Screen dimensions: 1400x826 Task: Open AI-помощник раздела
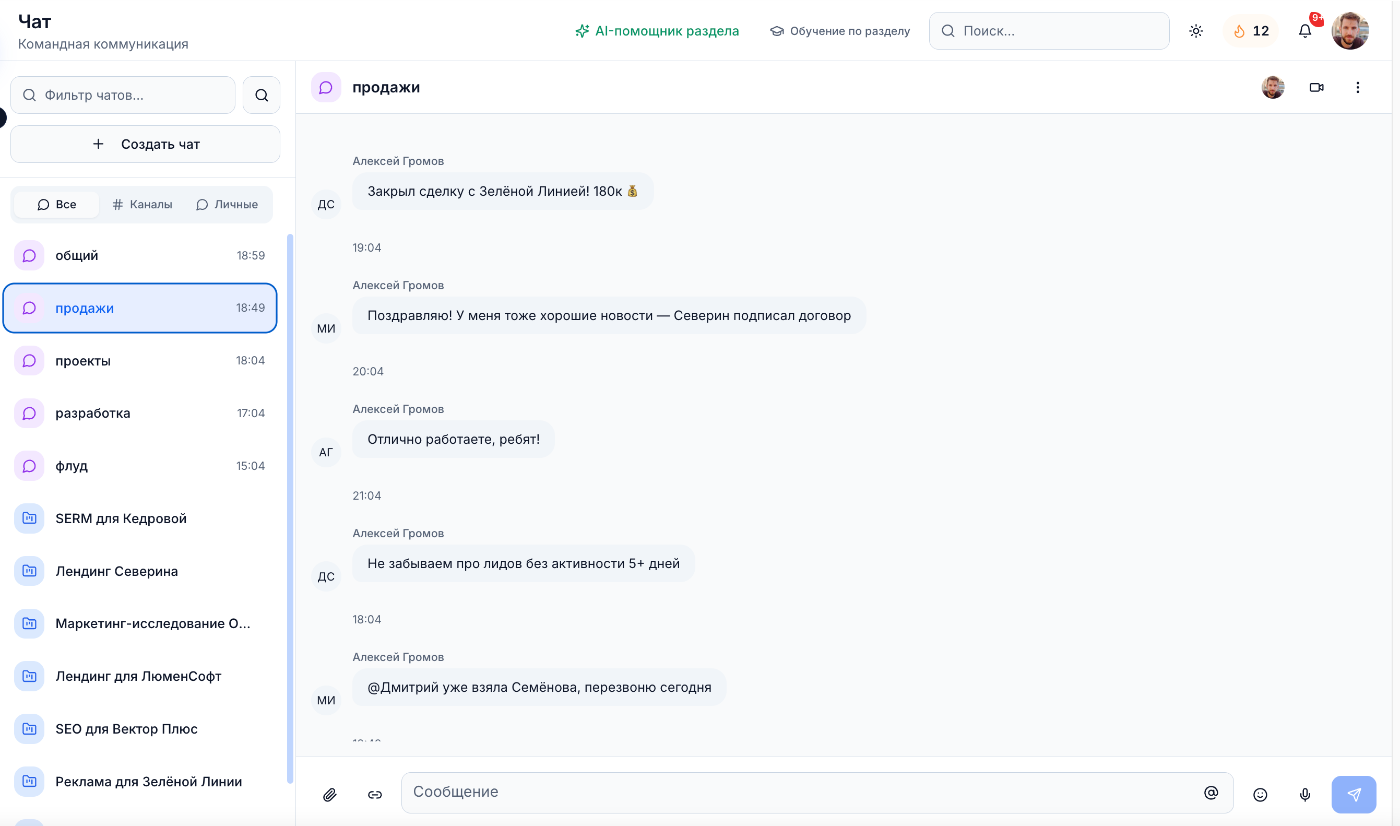657,31
